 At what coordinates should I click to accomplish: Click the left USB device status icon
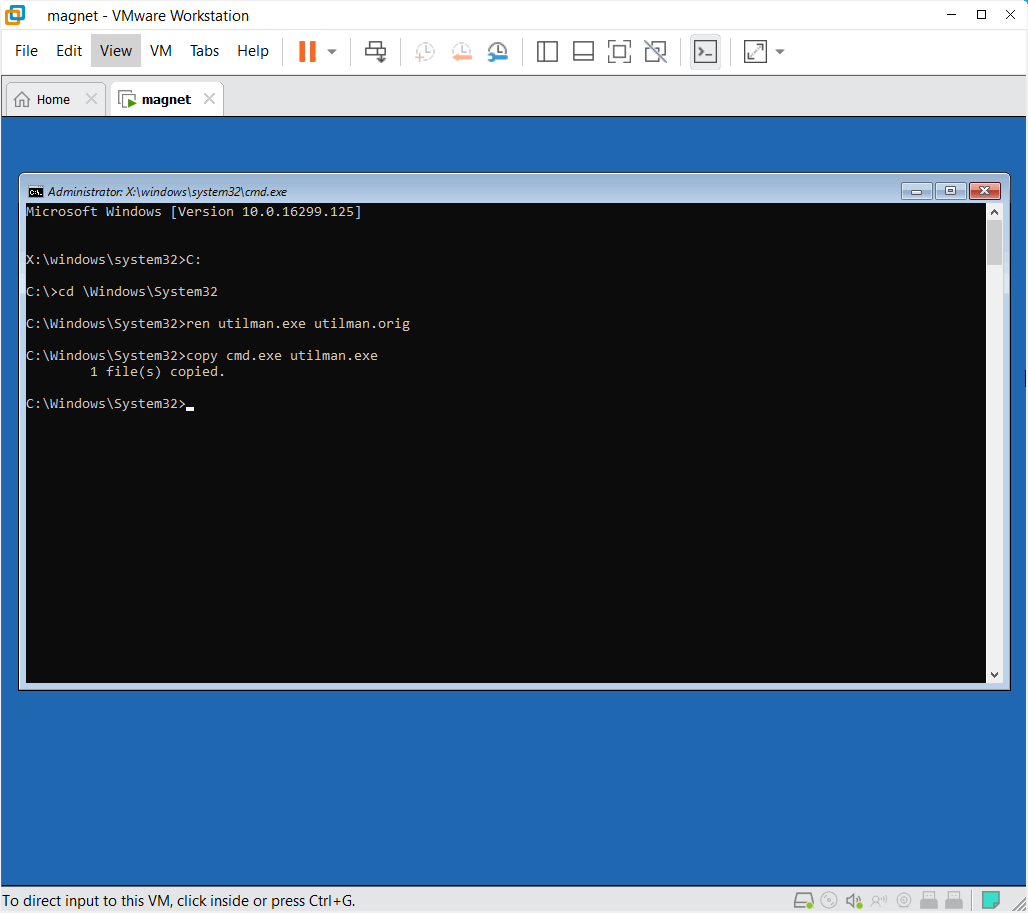[x=928, y=901]
